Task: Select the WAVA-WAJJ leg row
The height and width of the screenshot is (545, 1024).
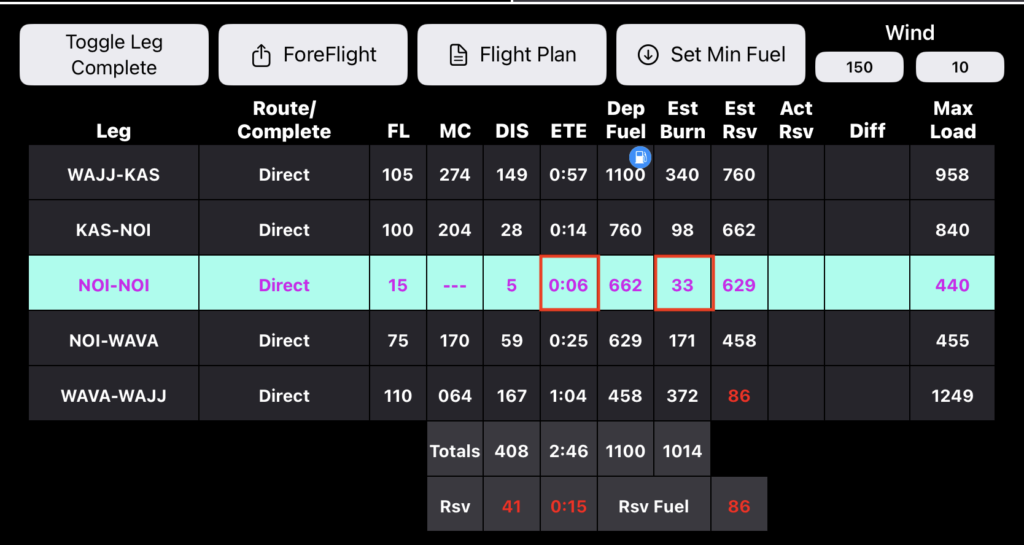Action: click(x=113, y=396)
